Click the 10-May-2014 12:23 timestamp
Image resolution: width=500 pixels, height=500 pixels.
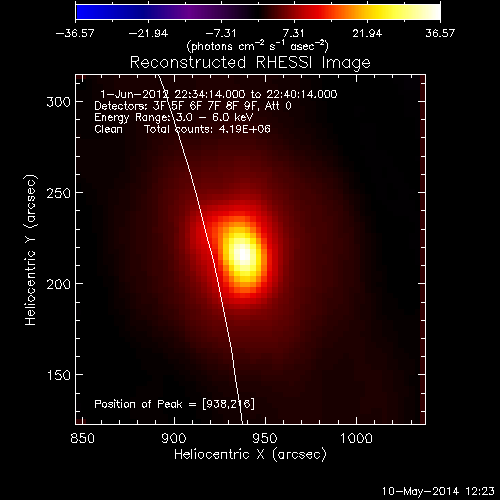point(438,491)
